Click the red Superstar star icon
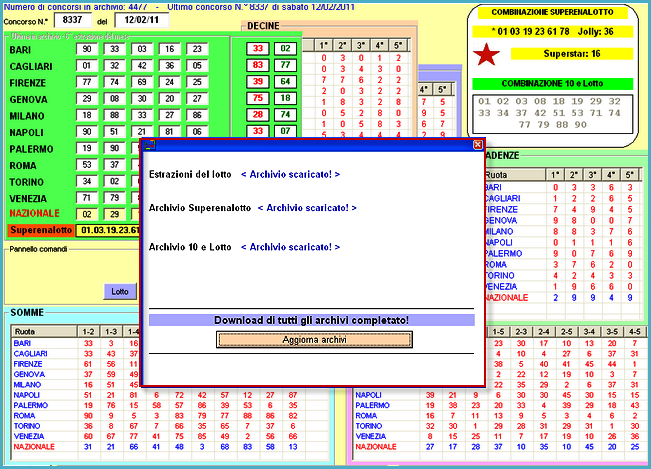651x469 pixels. (488, 54)
